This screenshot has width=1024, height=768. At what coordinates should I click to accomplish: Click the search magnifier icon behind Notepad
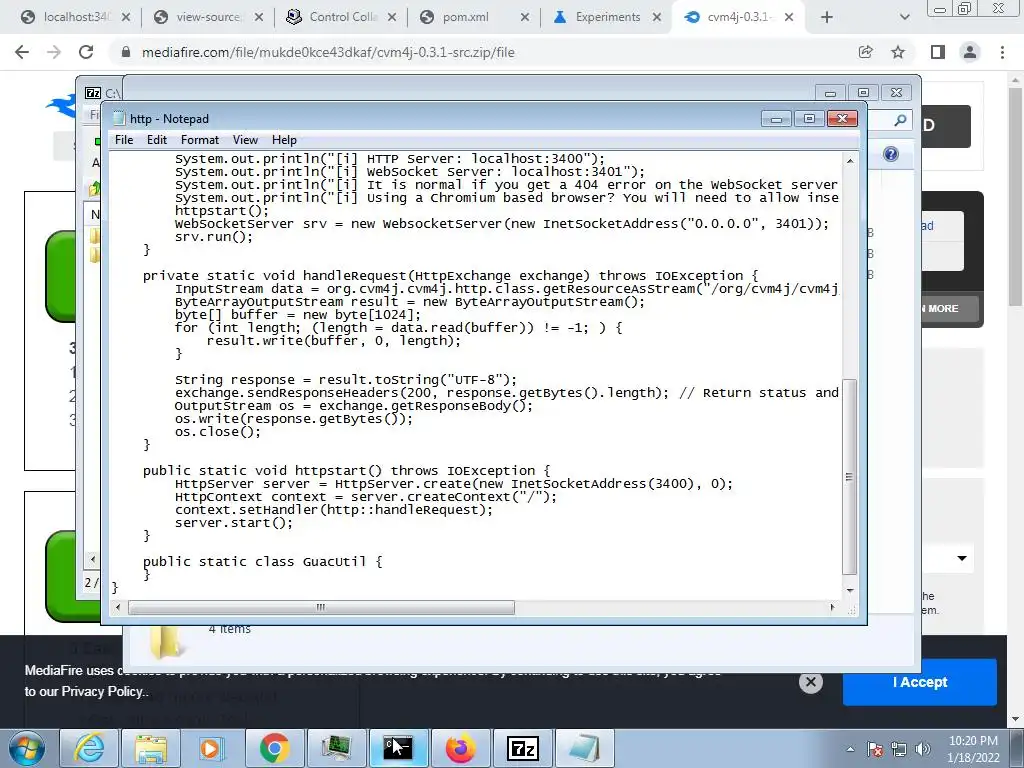[x=901, y=120]
